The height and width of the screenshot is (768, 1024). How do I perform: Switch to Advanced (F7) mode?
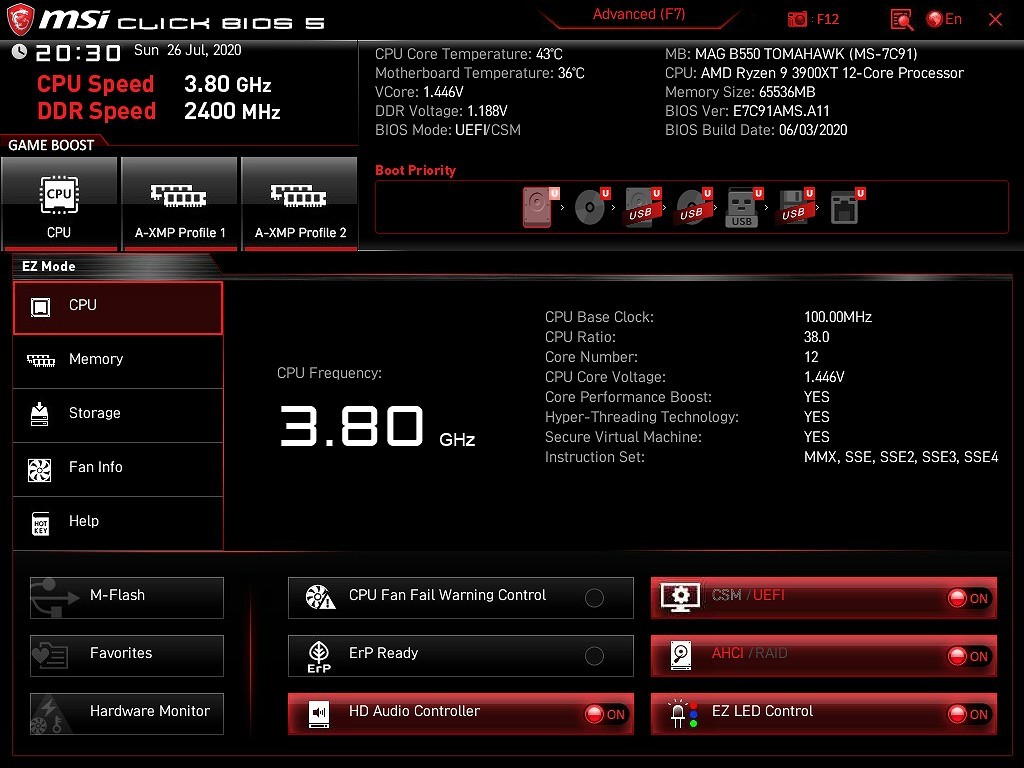coord(639,14)
